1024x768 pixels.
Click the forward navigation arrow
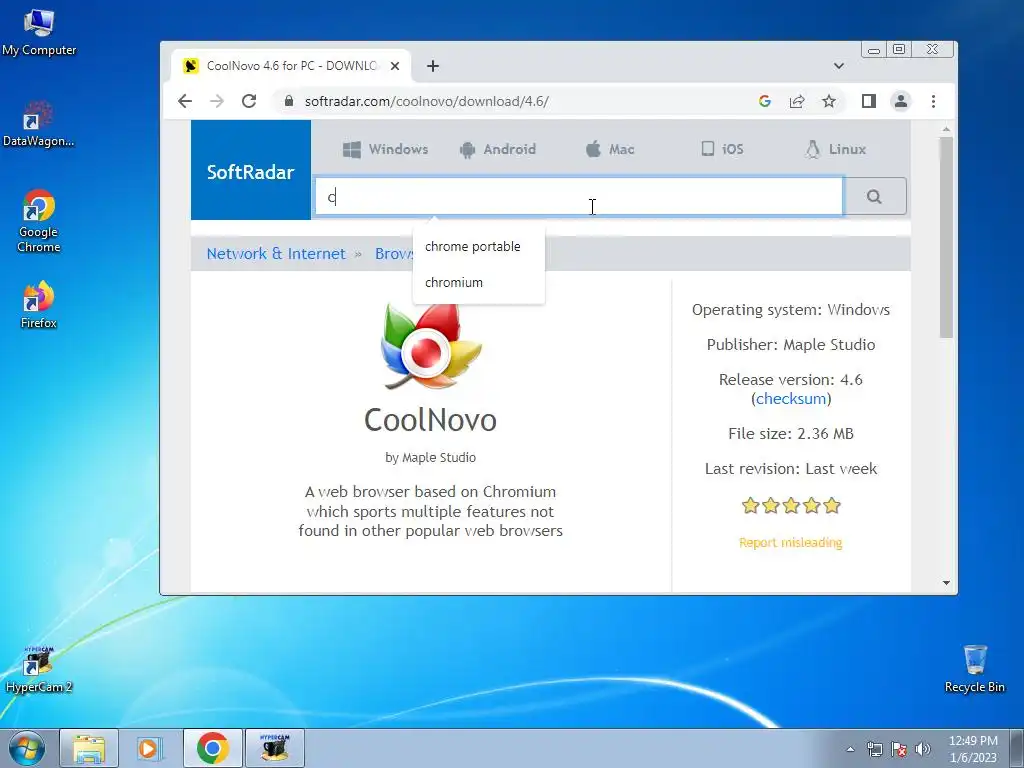217,101
